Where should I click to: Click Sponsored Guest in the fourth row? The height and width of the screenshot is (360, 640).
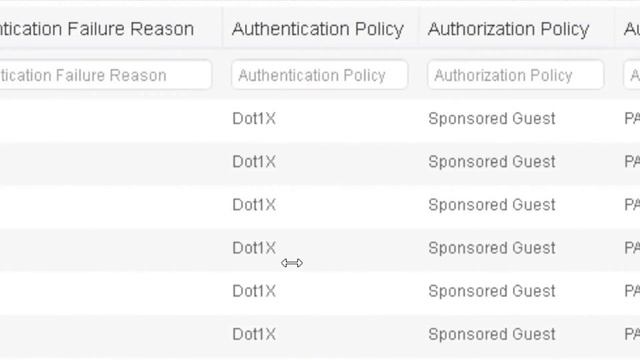pos(492,248)
